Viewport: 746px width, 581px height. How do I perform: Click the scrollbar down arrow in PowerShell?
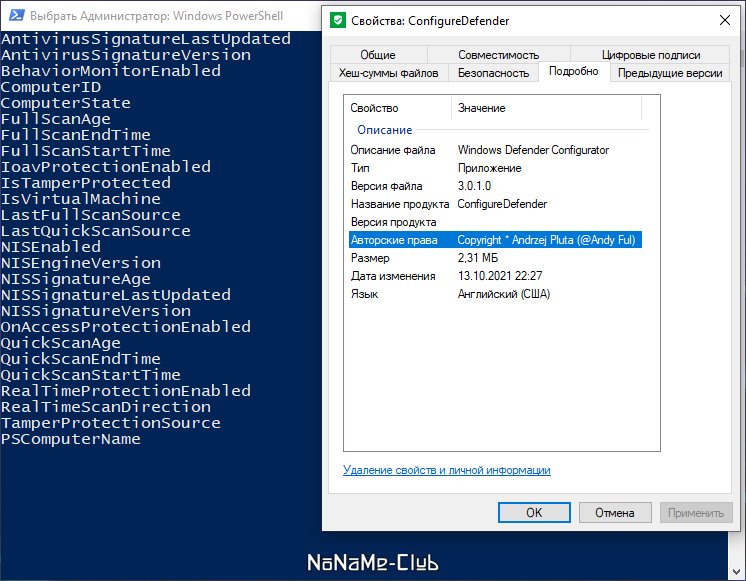pyautogui.click(x=736, y=571)
